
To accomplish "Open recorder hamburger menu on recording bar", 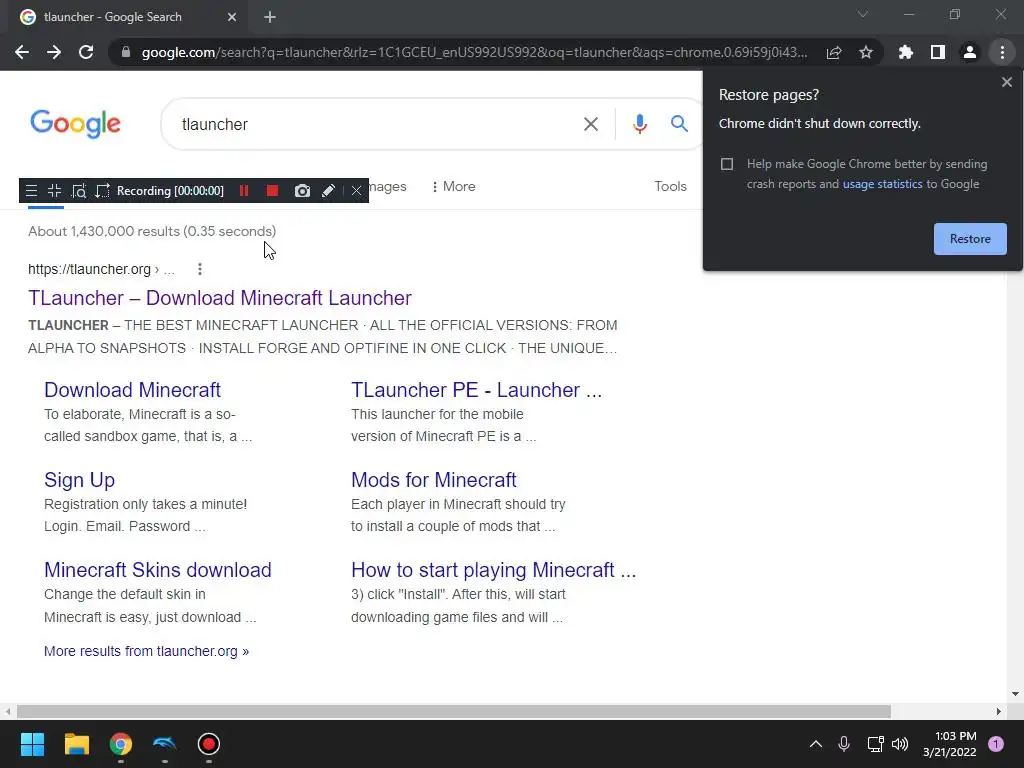I will tap(31, 191).
